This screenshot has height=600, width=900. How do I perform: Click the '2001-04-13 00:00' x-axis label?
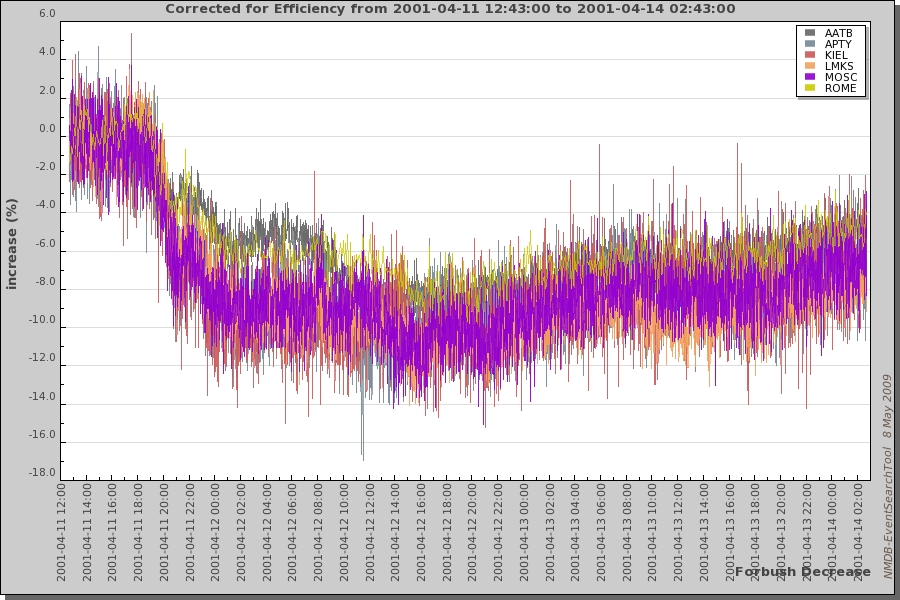(523, 532)
